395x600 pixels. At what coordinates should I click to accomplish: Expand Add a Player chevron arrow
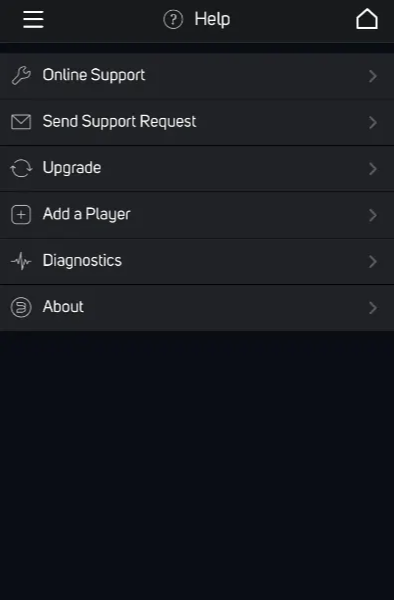[373, 215]
